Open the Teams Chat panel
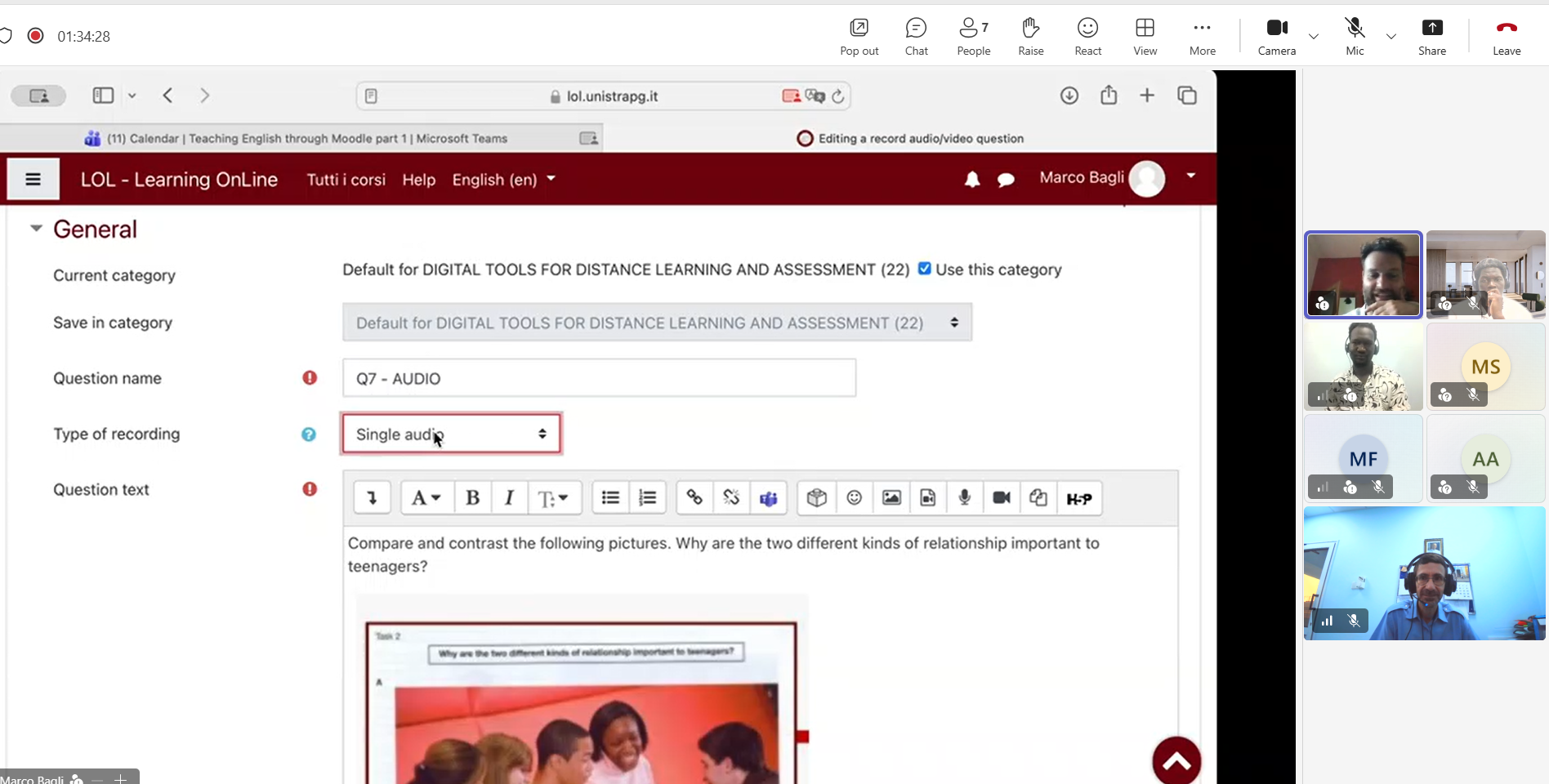Image resolution: width=1549 pixels, height=784 pixels. (x=916, y=37)
